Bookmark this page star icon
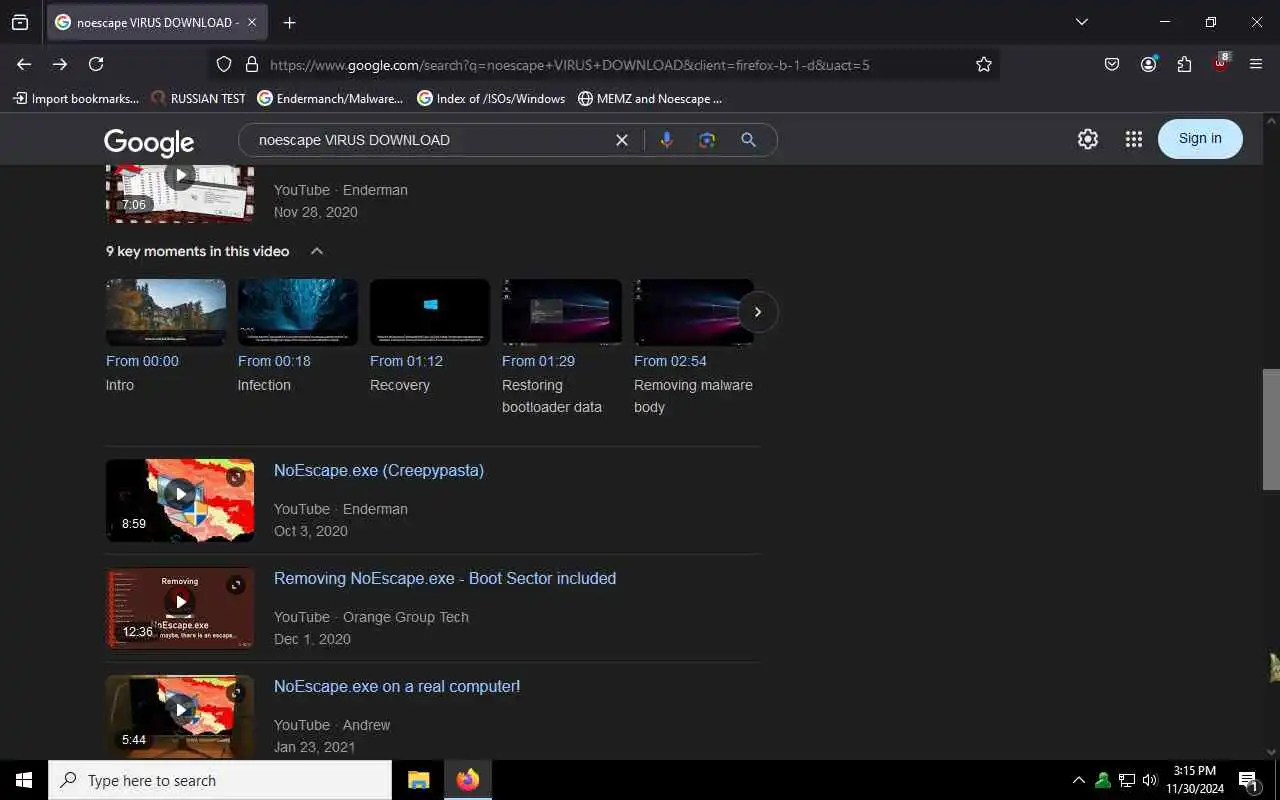This screenshot has width=1280, height=800. (x=984, y=64)
